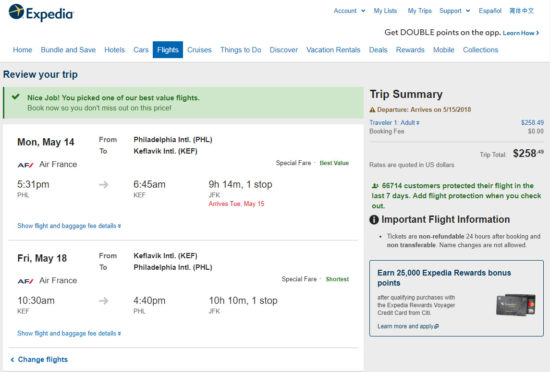550x372 pixels.
Task: Click the Air France logo on May 14 flight
Action: 25,165
